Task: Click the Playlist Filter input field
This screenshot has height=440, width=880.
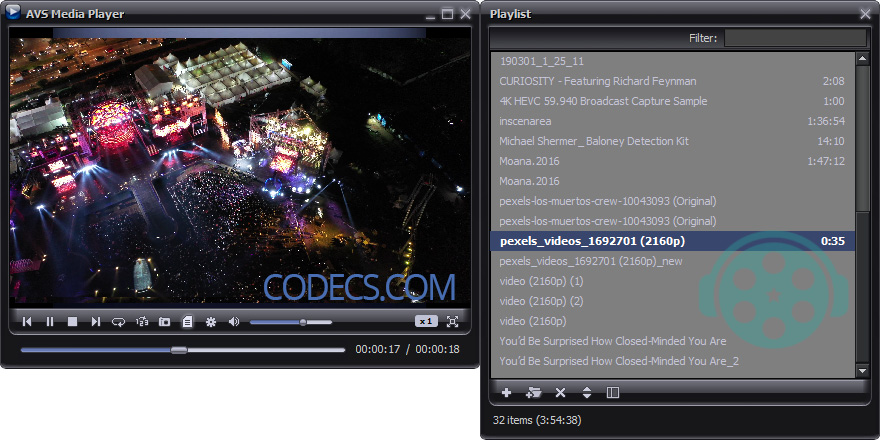Action: (x=795, y=38)
